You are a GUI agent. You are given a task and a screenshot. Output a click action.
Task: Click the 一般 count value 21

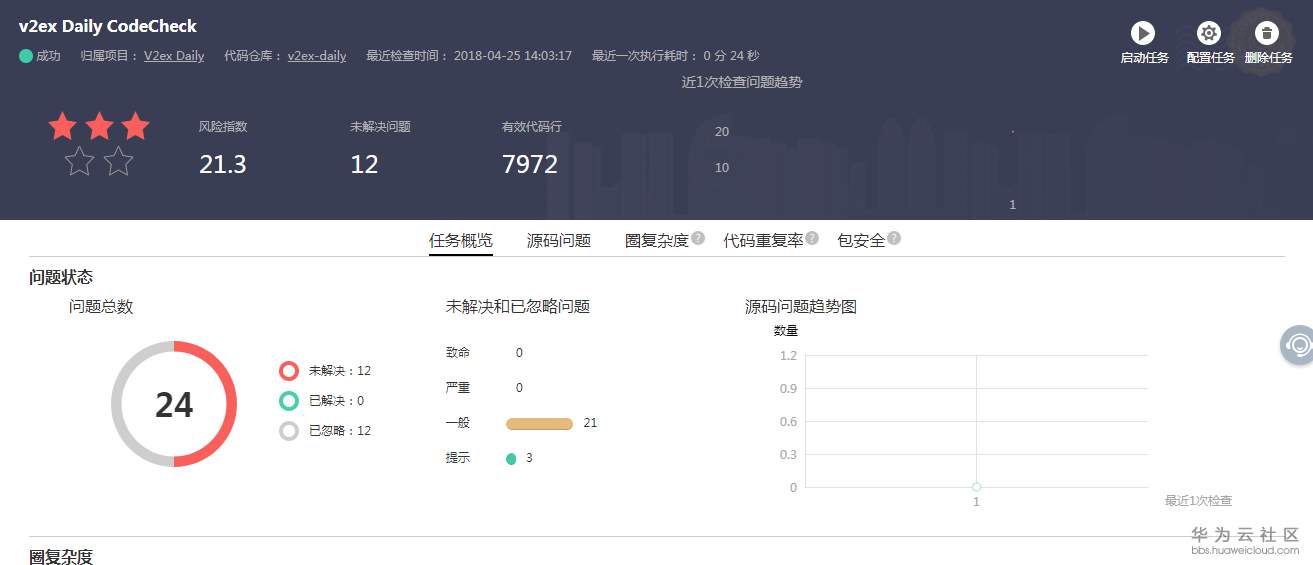point(590,423)
